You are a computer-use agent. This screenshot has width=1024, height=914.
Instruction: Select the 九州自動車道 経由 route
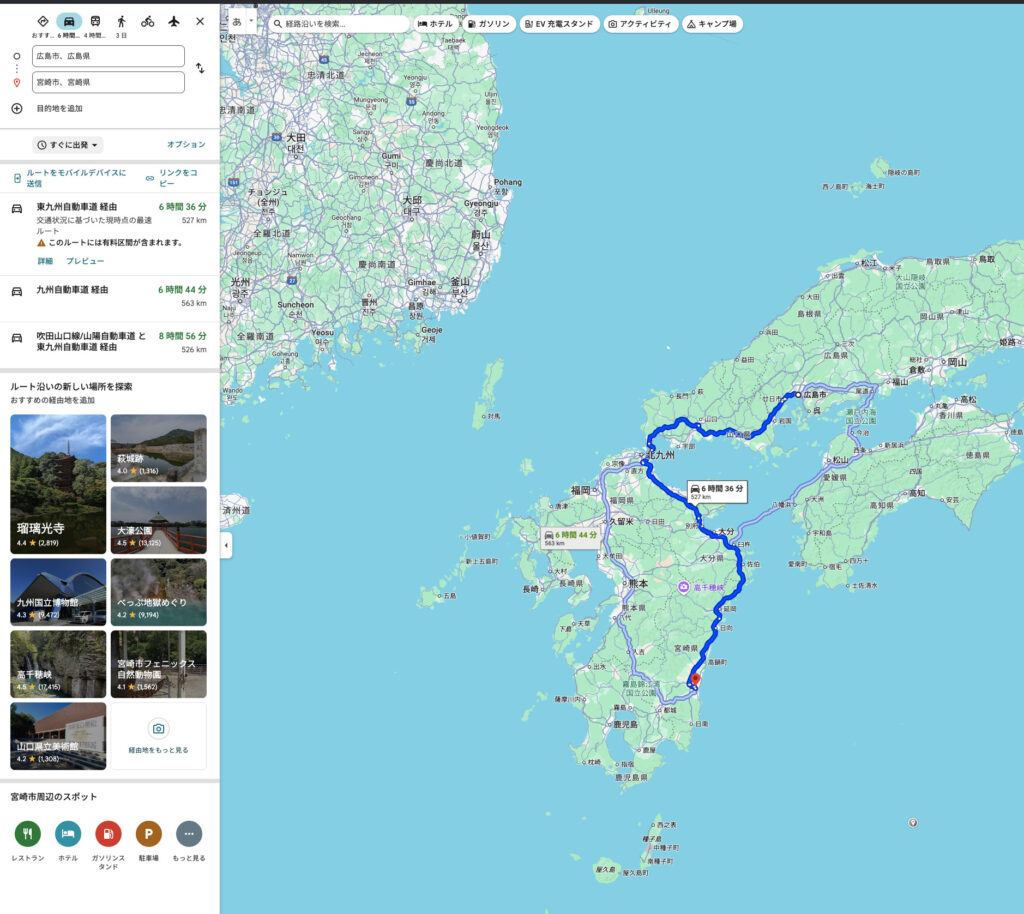click(110, 298)
